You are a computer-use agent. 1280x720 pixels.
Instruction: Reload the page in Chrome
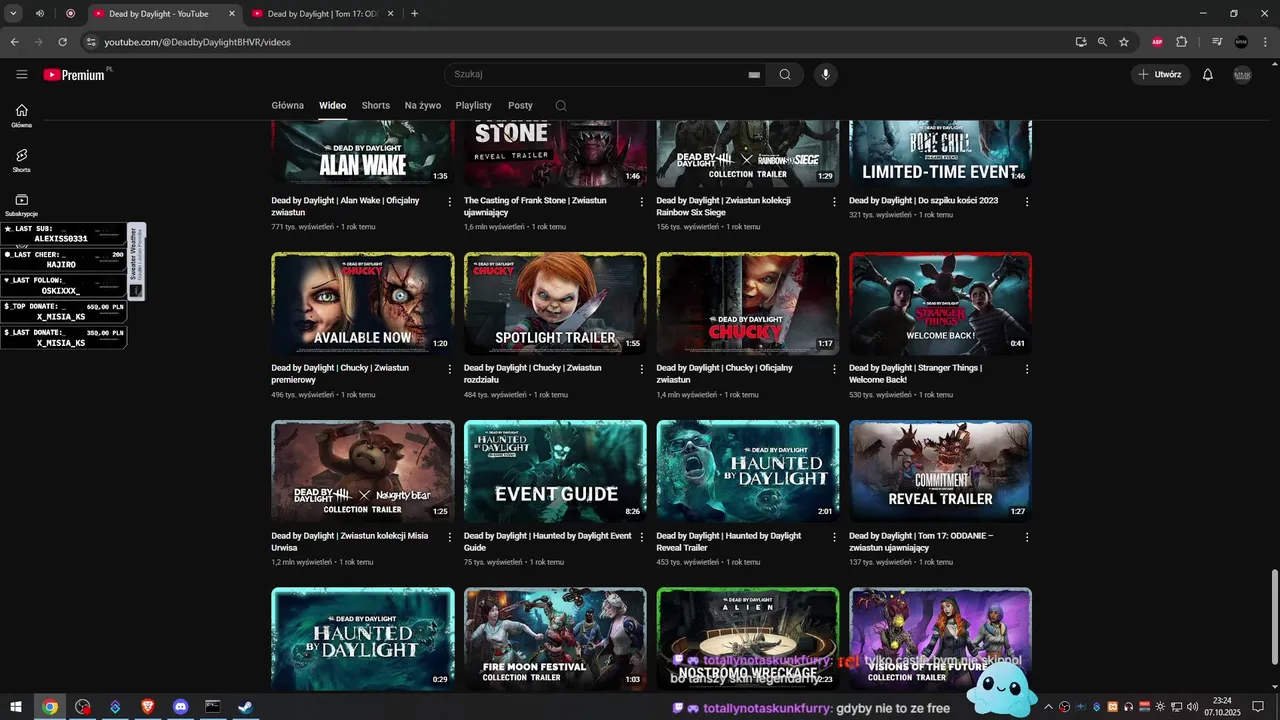(62, 42)
